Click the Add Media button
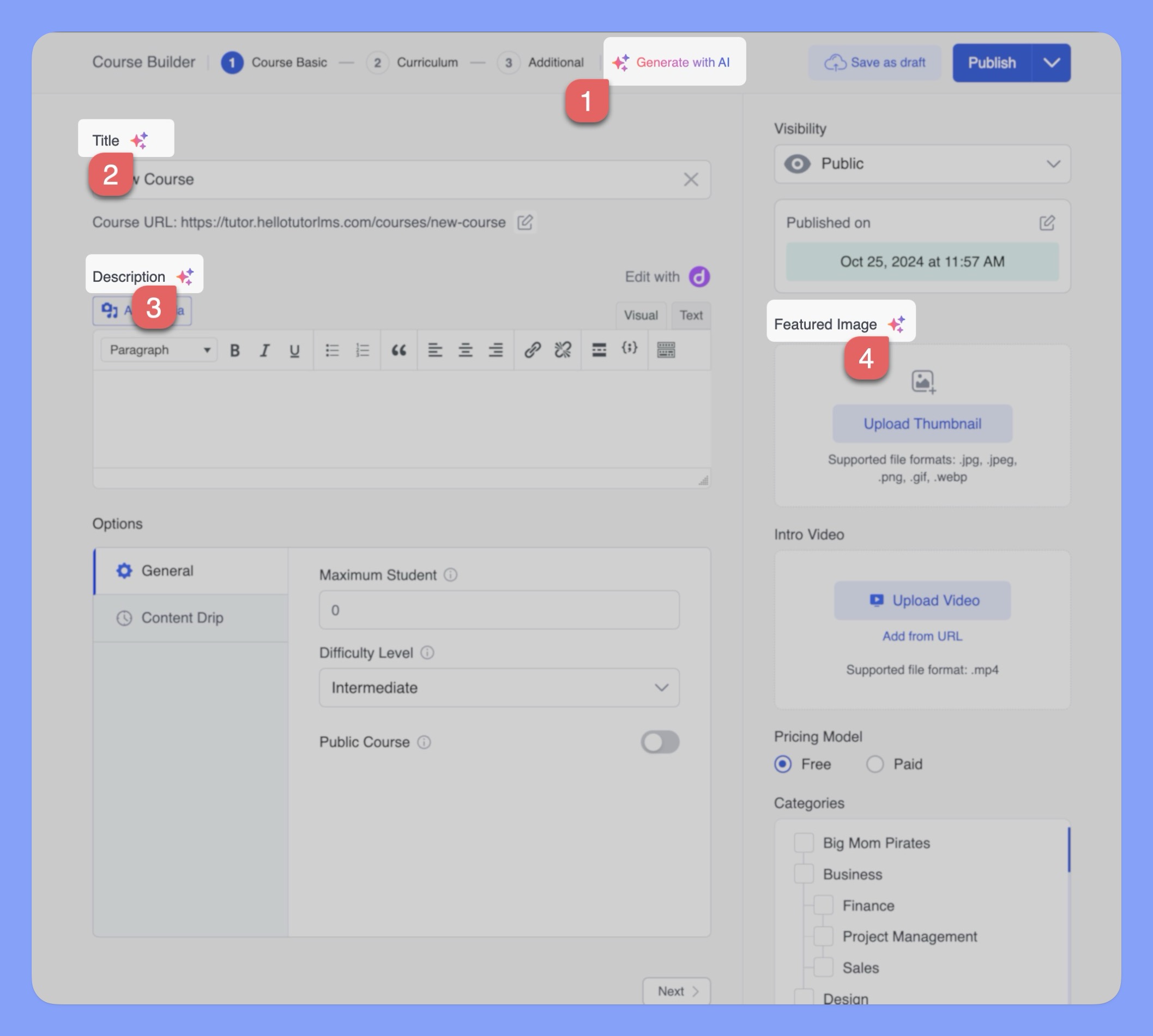1153x1036 pixels. pyautogui.click(x=142, y=311)
